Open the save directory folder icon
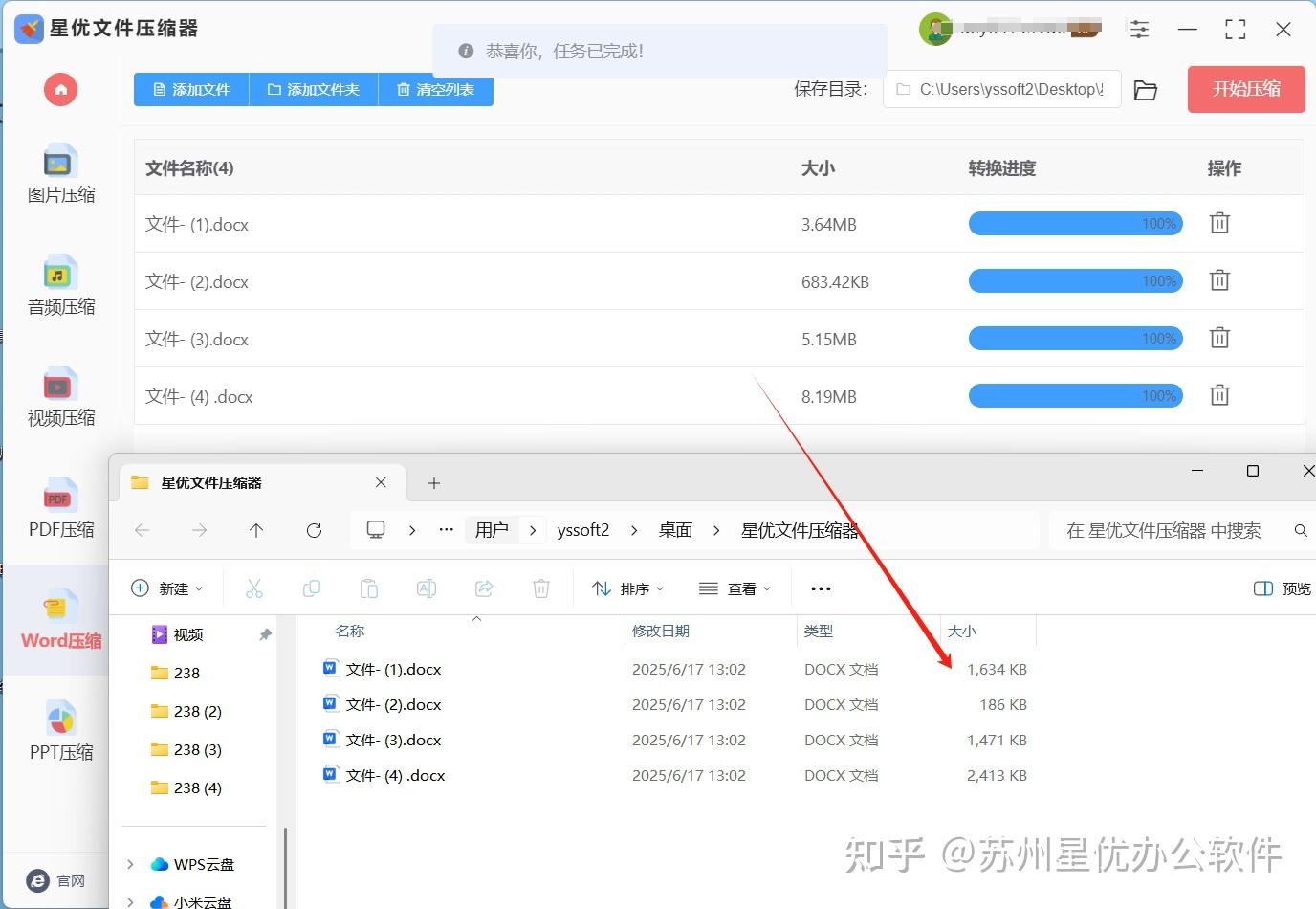The height and width of the screenshot is (909, 1316). coord(1145,90)
